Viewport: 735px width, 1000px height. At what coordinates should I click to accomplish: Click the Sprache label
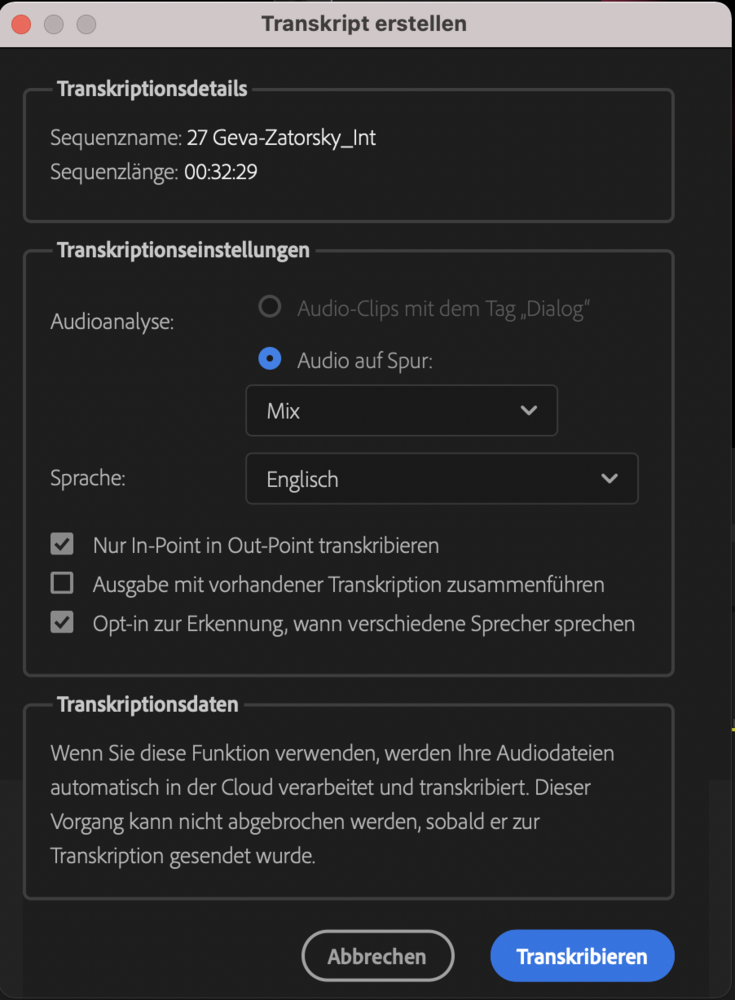[x=88, y=478]
